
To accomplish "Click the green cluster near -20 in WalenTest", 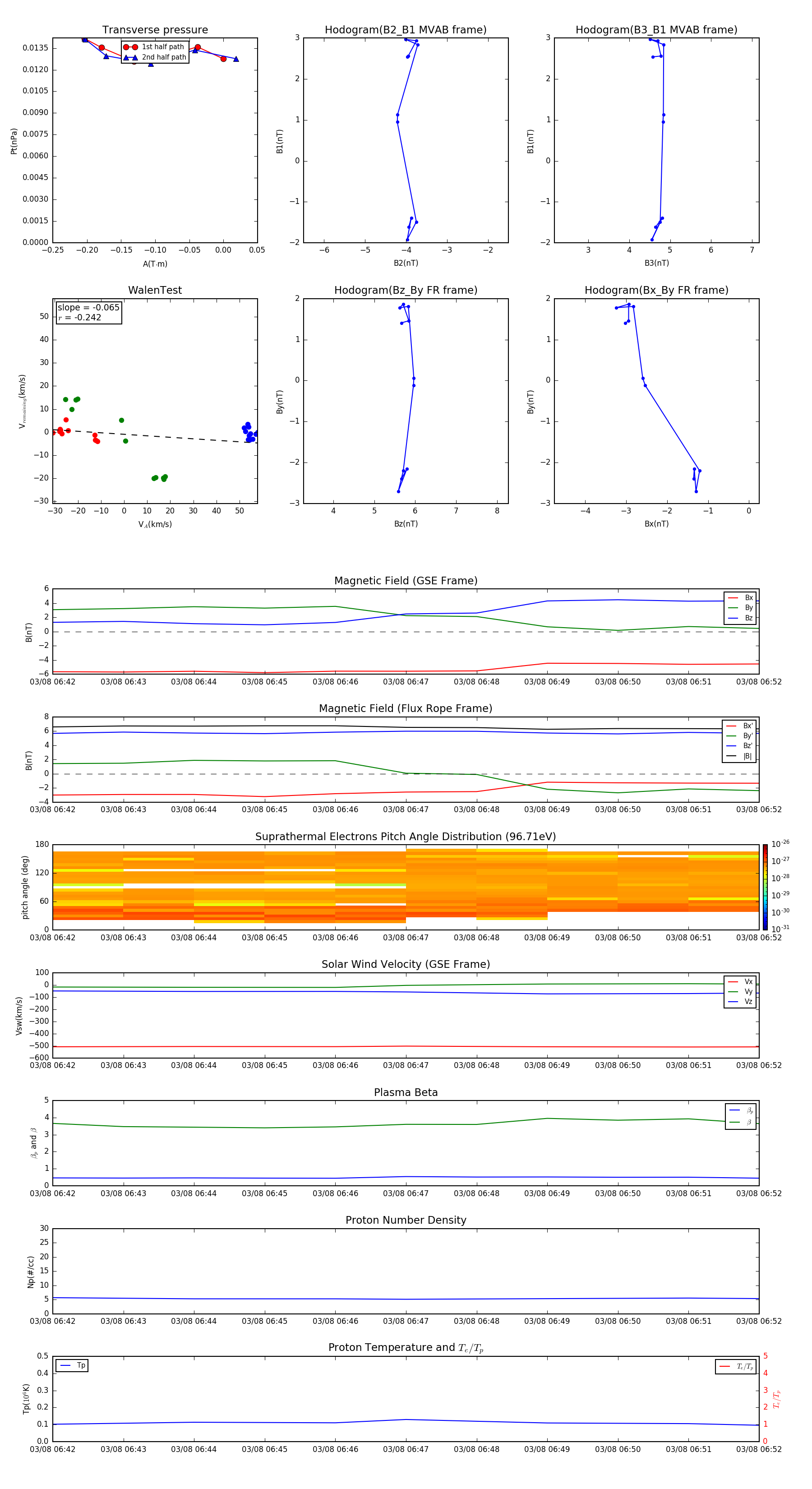I will (160, 477).
